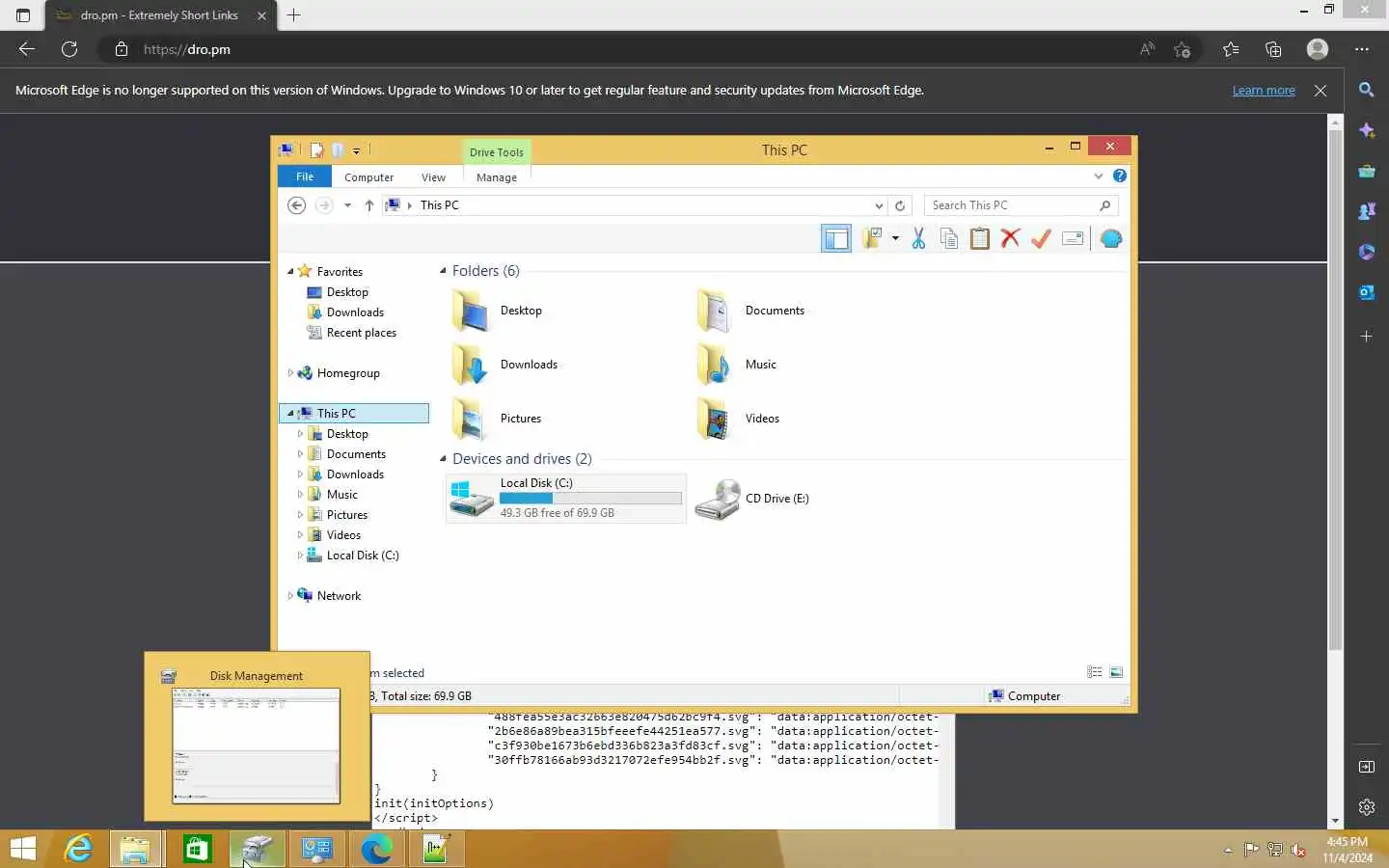Viewport: 1389px width, 868px height.
Task: Click the plus icon to customize Edge sidebar
Action: [1367, 337]
